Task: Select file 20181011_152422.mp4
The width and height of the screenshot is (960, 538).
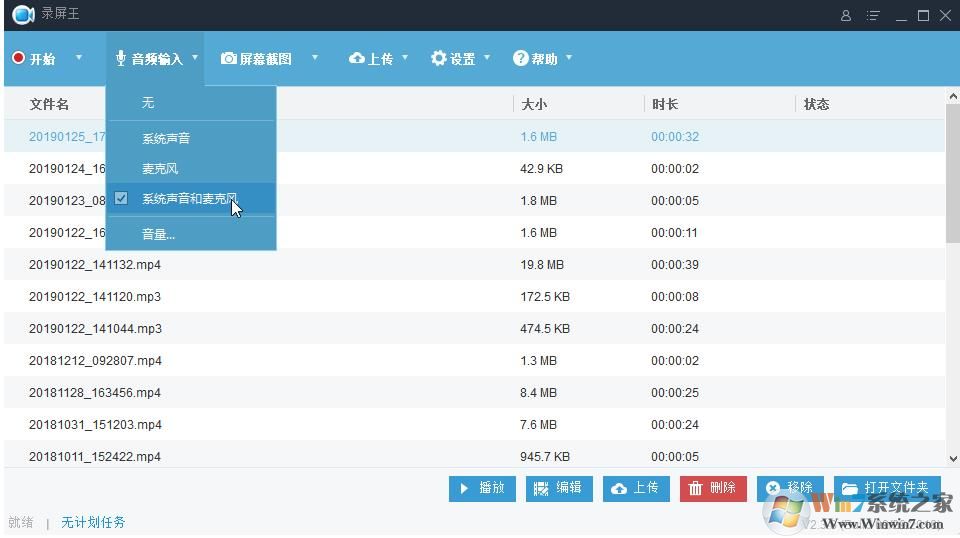Action: [x=95, y=457]
